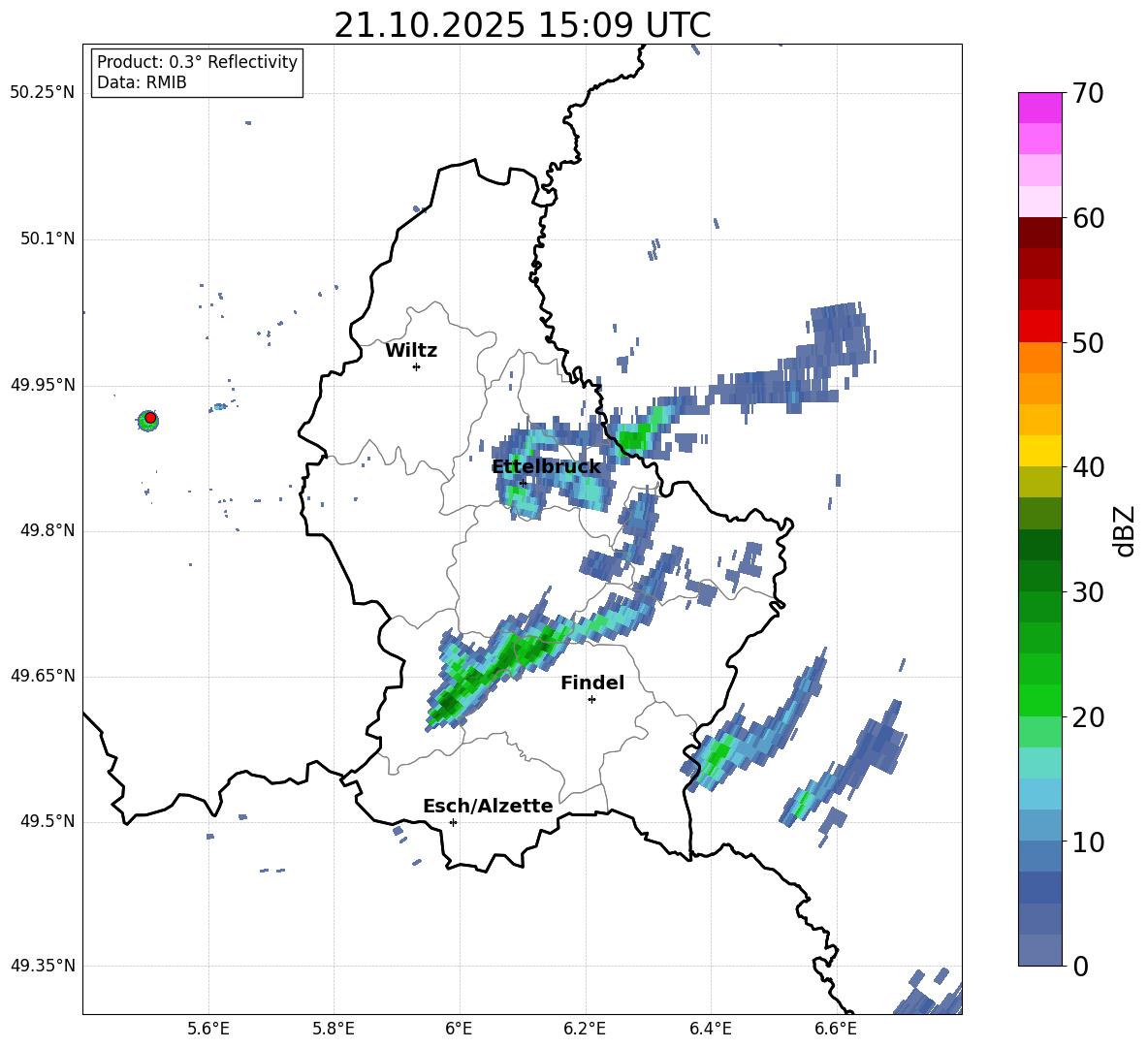Click the Ettelbruck city label
The image size is (1148, 1048).
click(x=546, y=467)
